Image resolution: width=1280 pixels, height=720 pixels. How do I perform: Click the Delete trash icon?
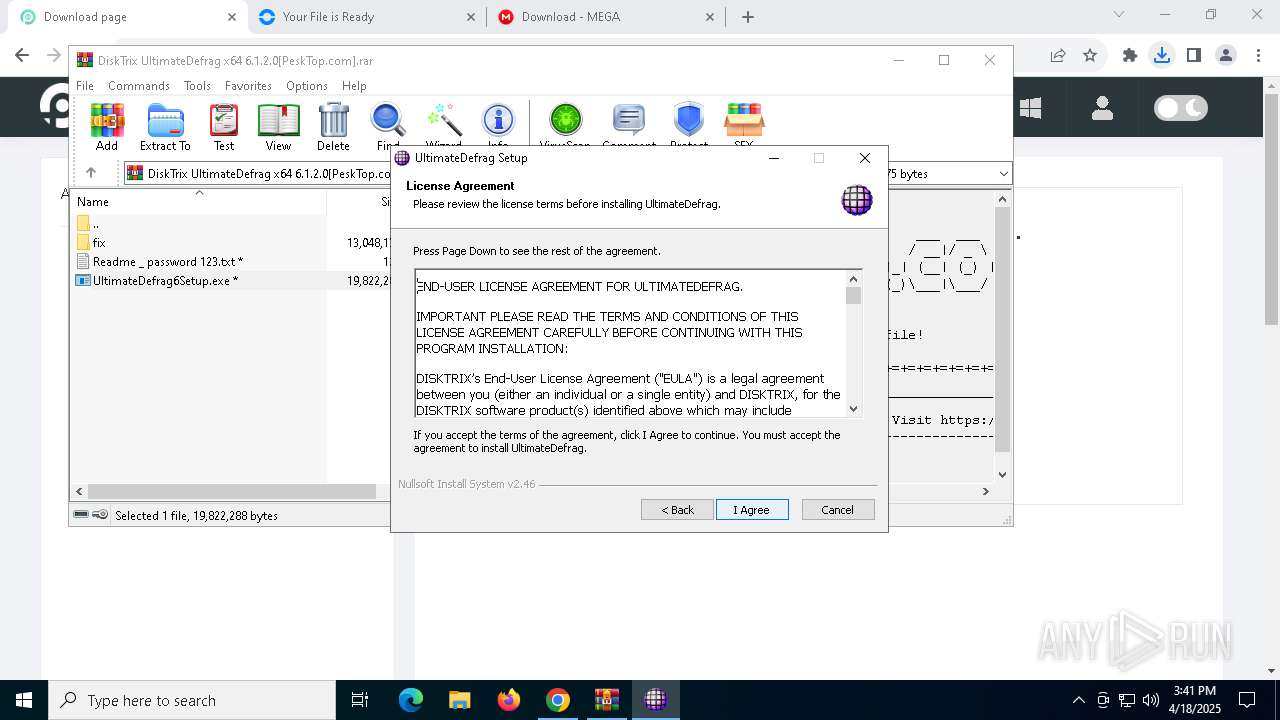point(333,127)
